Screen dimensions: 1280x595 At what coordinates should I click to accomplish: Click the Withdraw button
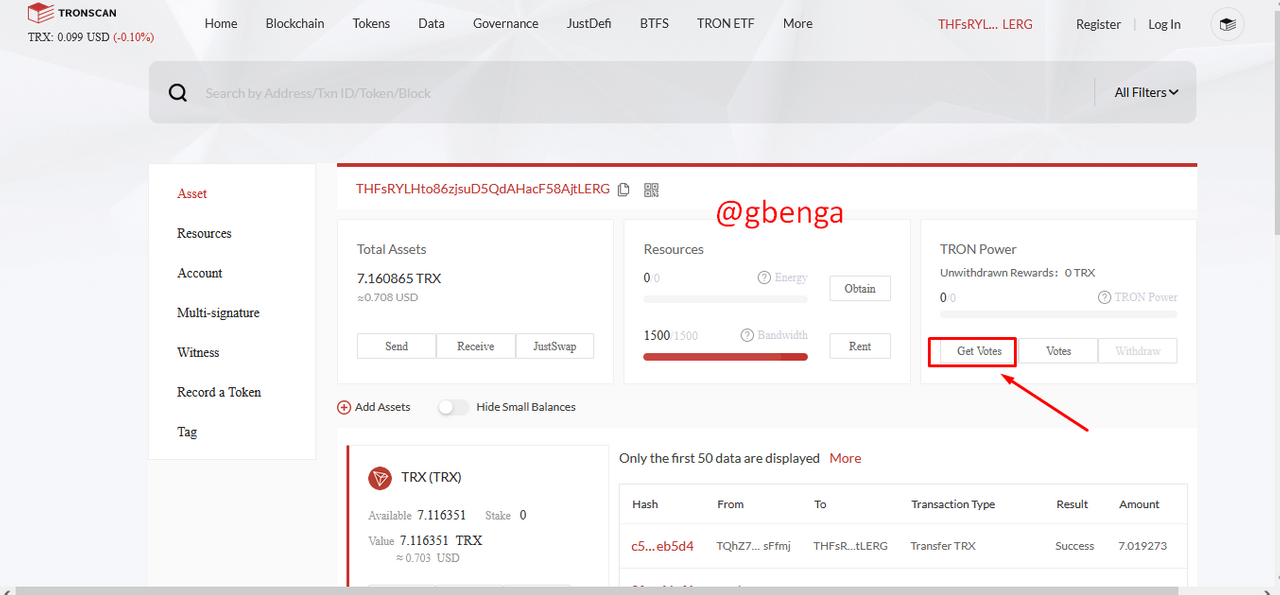point(1138,351)
